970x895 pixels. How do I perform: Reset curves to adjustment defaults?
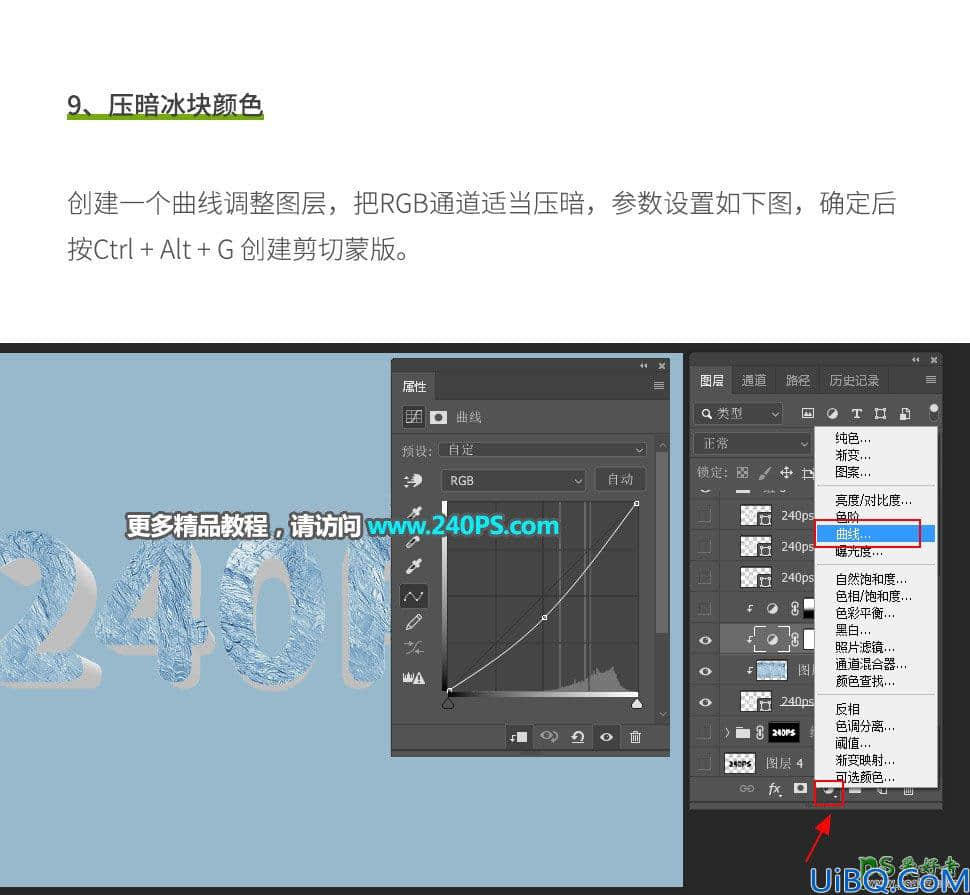(x=578, y=737)
